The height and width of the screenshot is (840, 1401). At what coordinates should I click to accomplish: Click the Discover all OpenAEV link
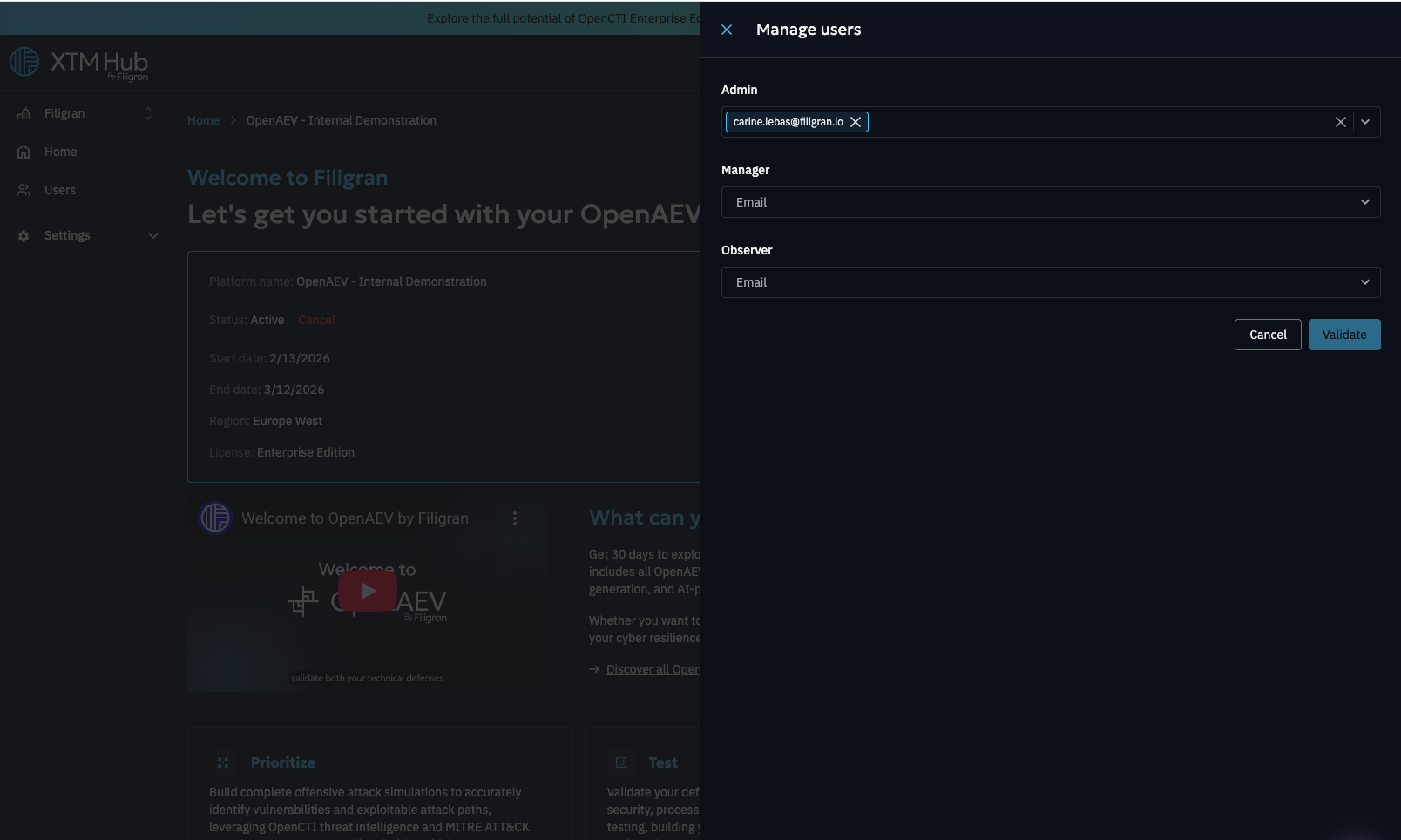[653, 669]
